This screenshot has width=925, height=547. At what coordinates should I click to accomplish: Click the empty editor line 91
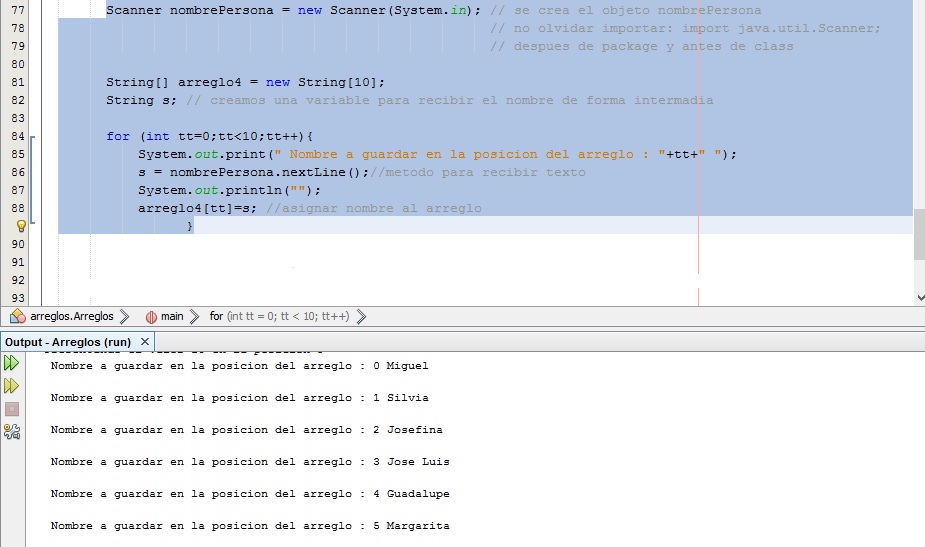coord(400,262)
